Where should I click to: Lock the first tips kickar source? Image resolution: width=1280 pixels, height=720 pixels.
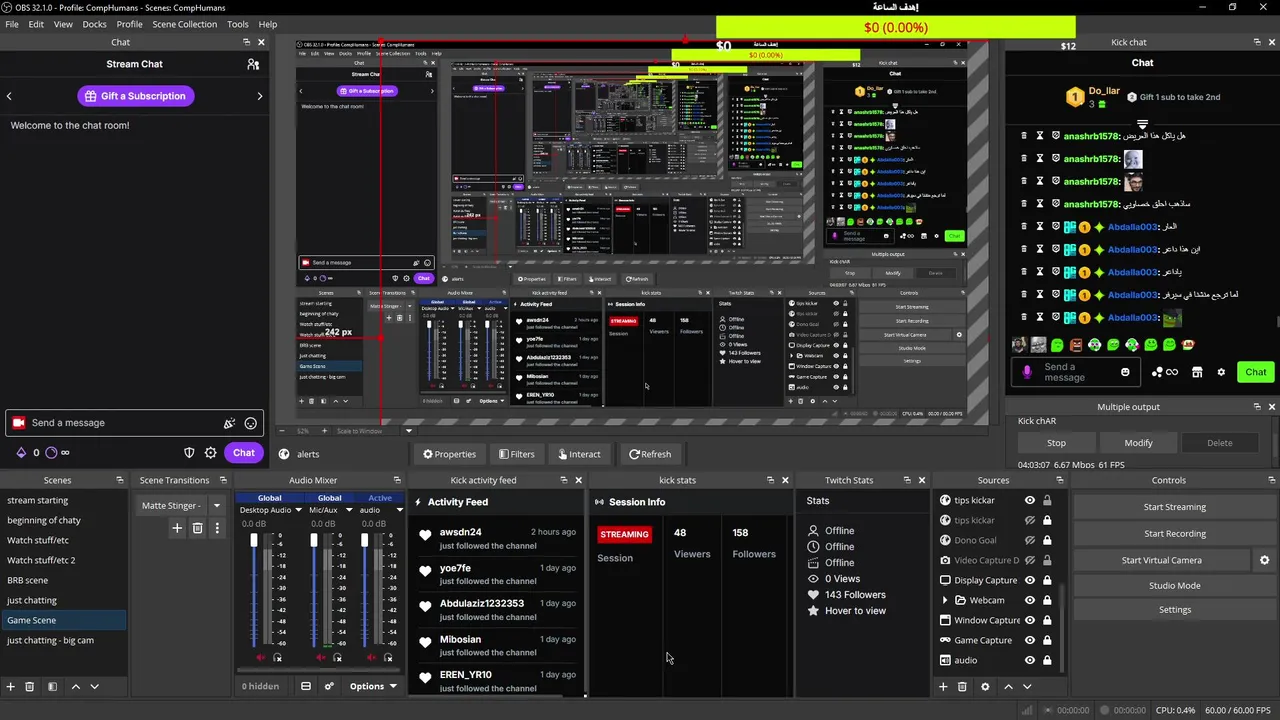click(1047, 500)
